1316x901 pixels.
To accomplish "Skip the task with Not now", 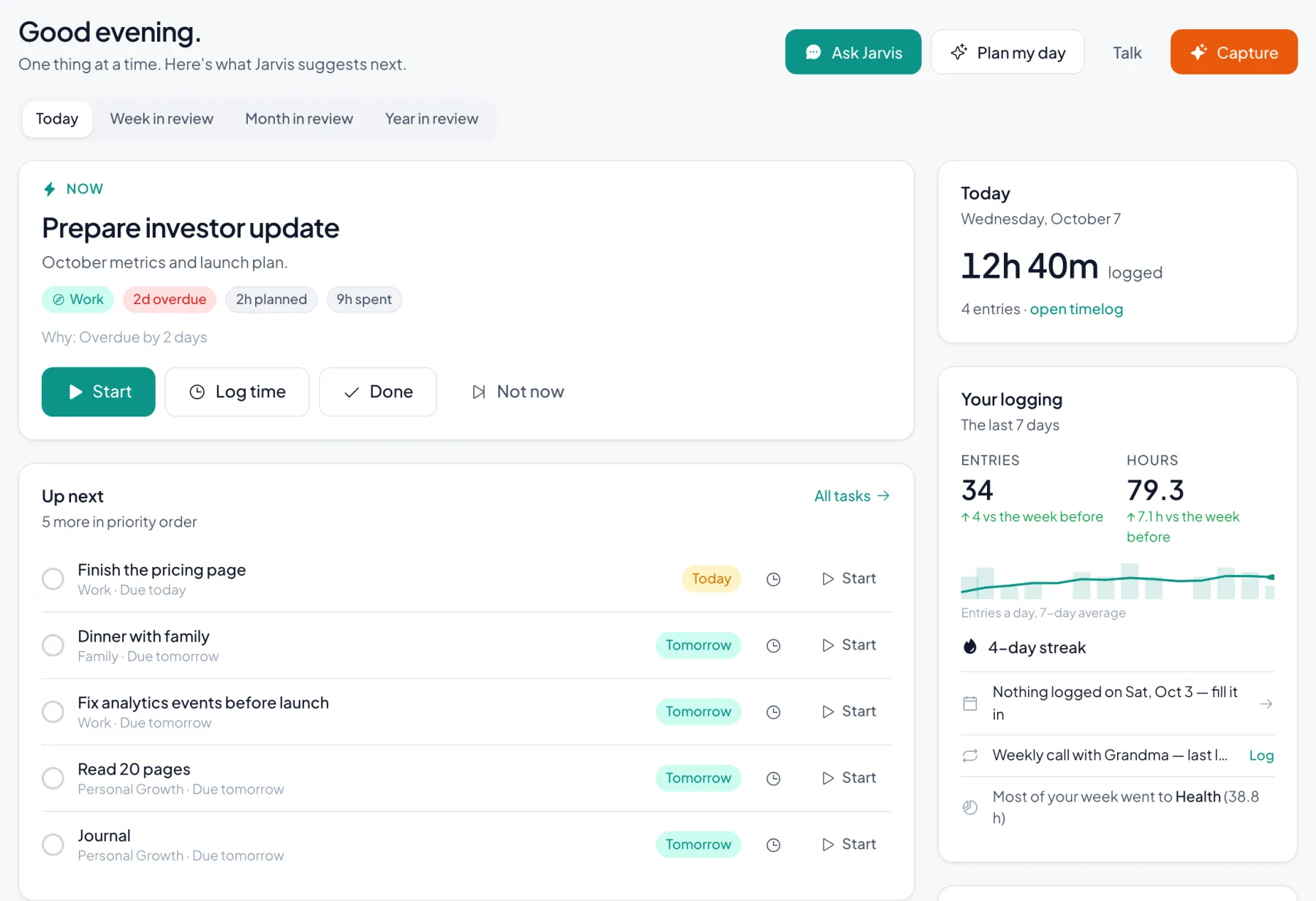I will tap(518, 392).
